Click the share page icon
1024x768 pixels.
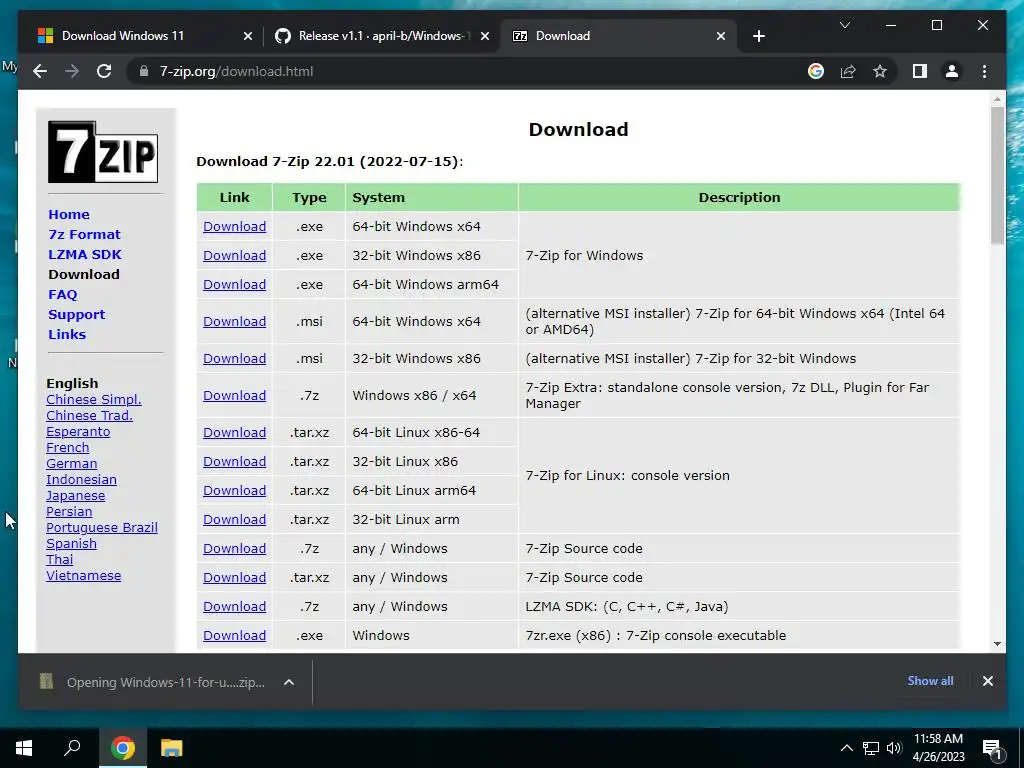pyautogui.click(x=848, y=71)
